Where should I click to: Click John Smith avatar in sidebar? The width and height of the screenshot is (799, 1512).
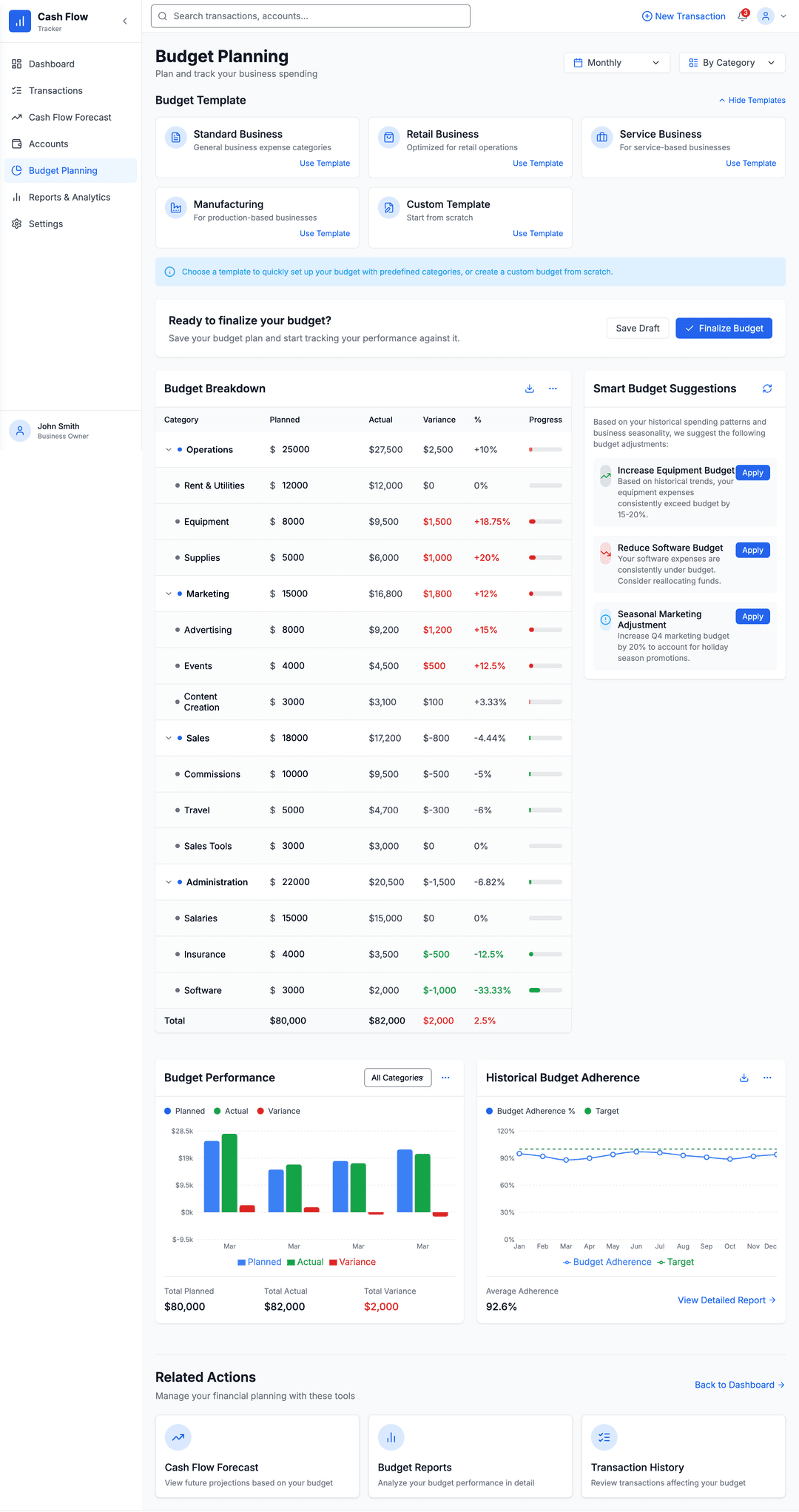click(20, 431)
